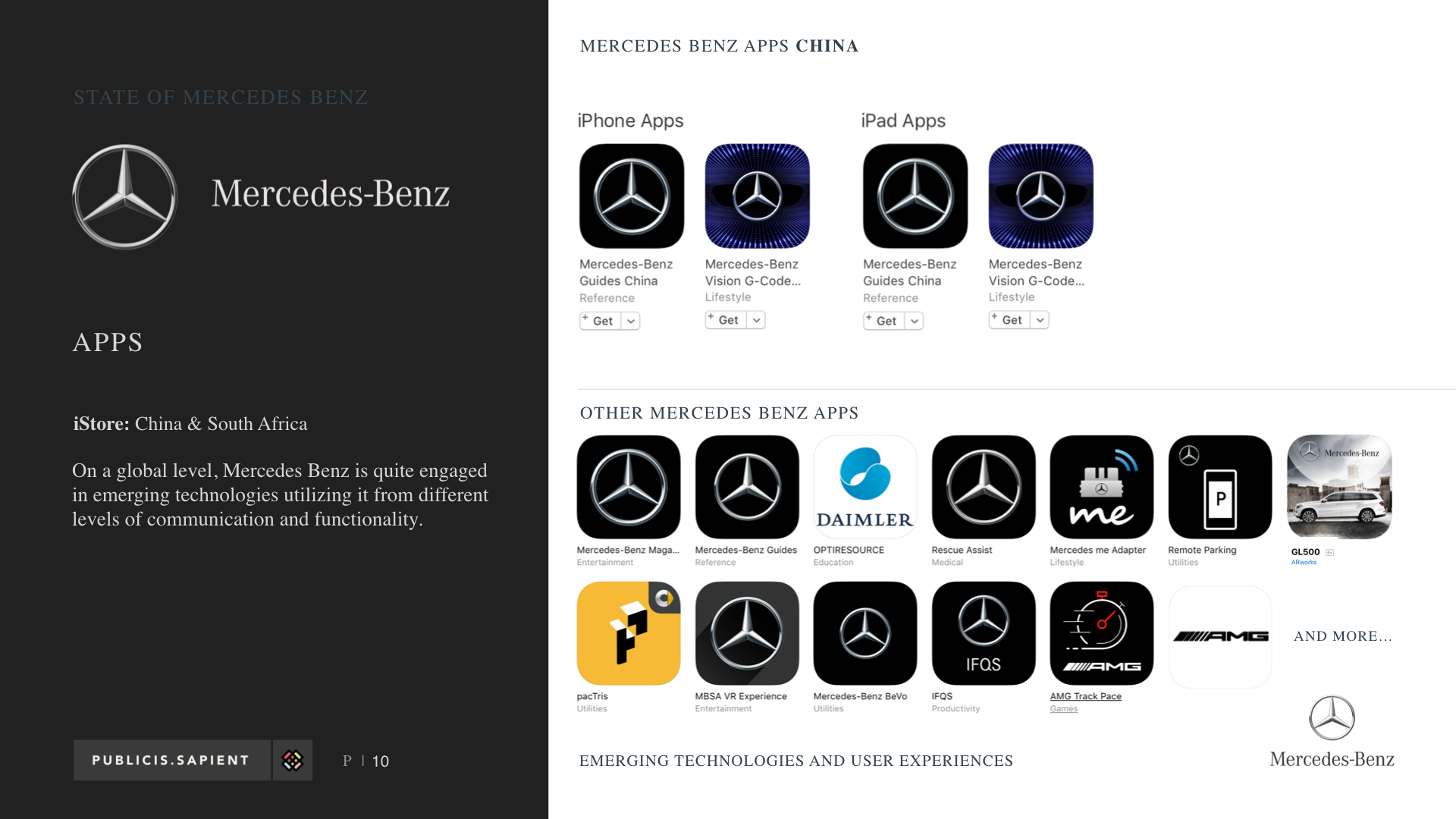Click the OPTIRESOURCE Daimler app icon
This screenshot has width=1456, height=819.
coord(864,487)
